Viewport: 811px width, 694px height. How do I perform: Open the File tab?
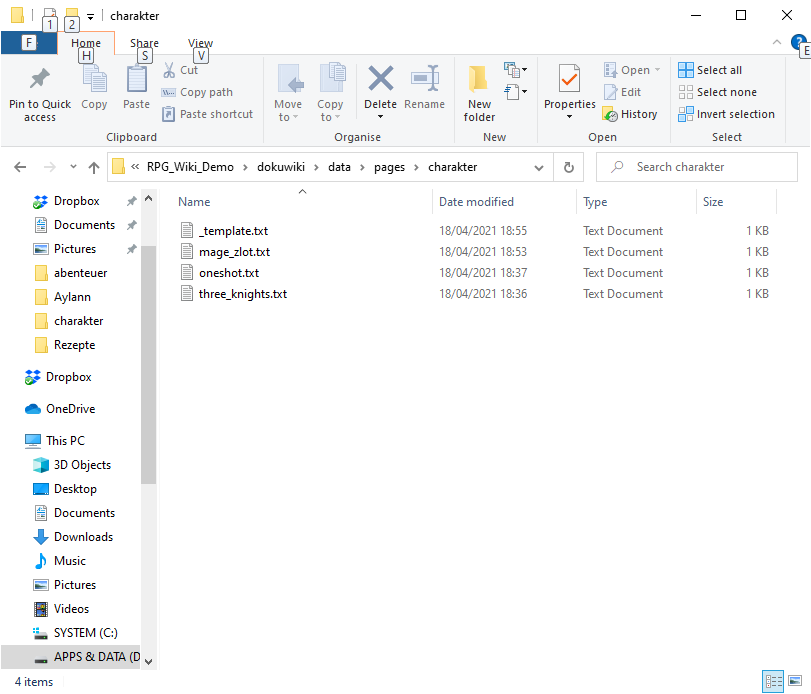pos(29,43)
